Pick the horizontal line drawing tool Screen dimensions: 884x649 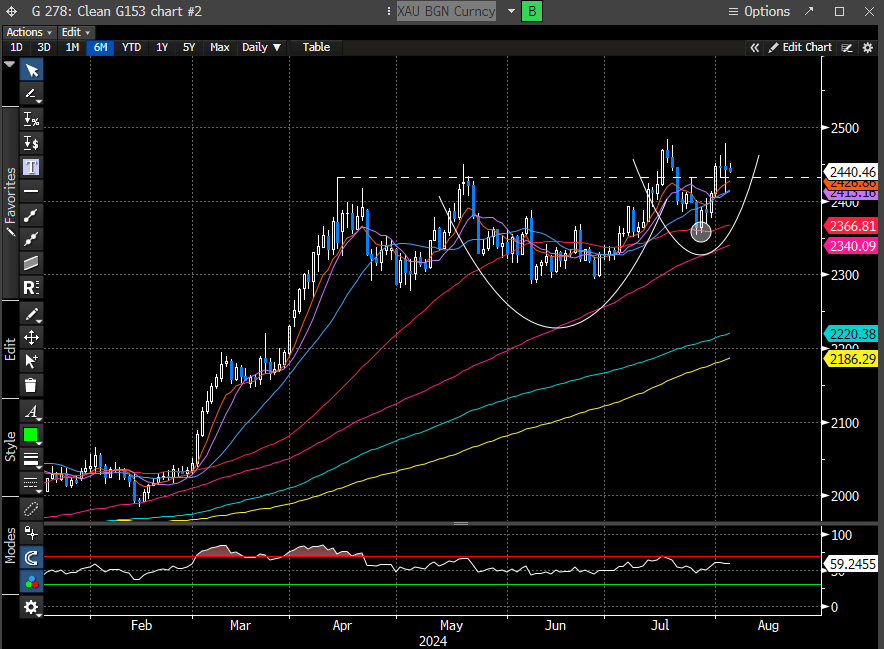pyautogui.click(x=31, y=190)
